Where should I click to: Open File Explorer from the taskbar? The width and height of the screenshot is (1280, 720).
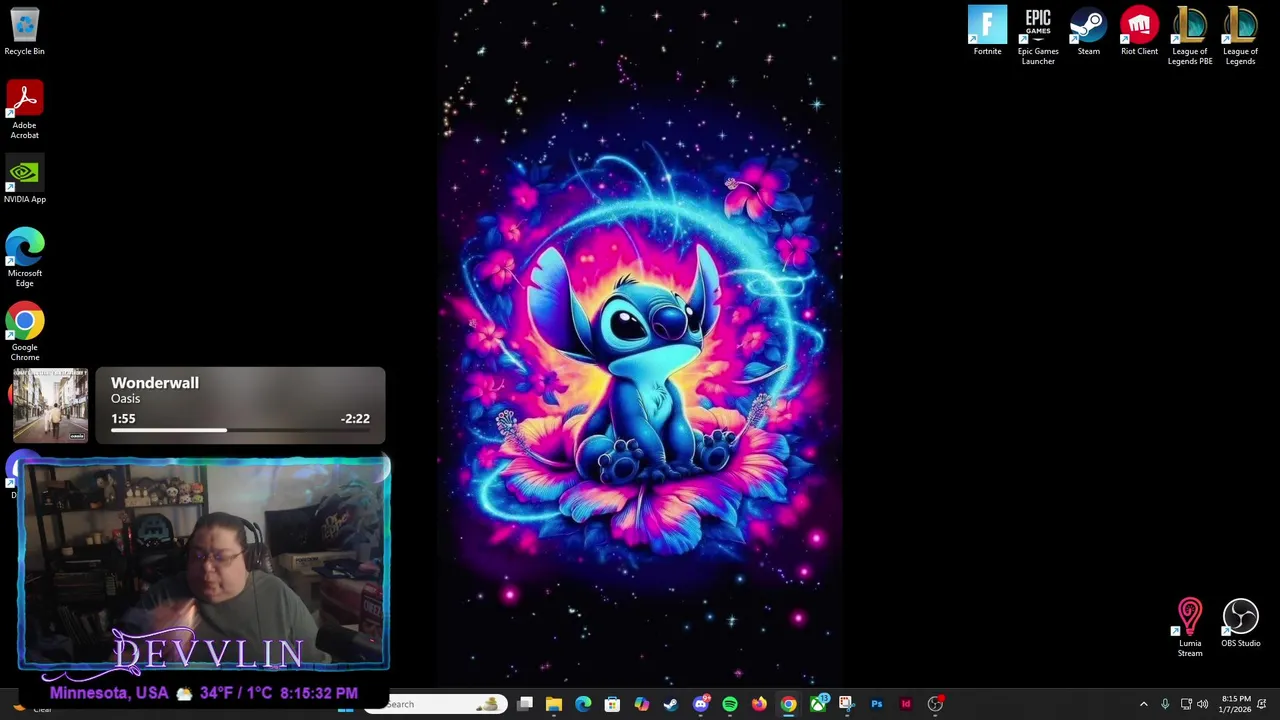coord(554,704)
